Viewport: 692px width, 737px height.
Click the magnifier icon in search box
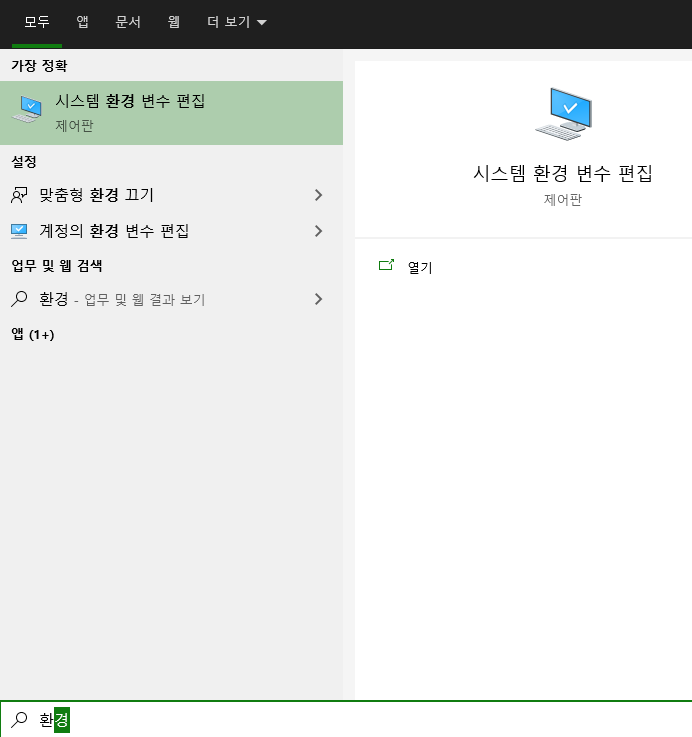click(x=19, y=719)
